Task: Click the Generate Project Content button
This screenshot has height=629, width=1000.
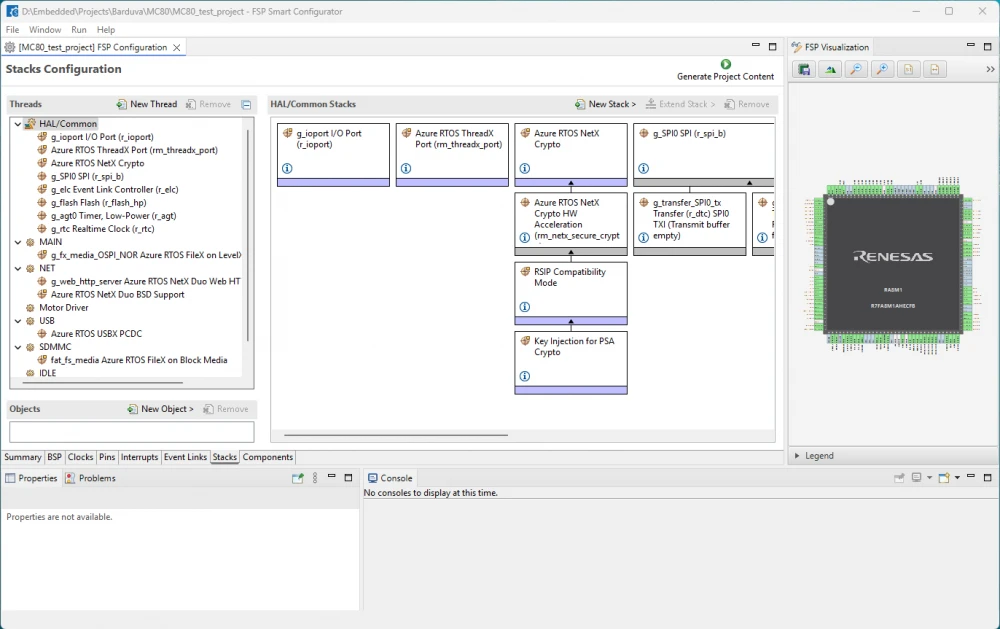Action: point(724,70)
